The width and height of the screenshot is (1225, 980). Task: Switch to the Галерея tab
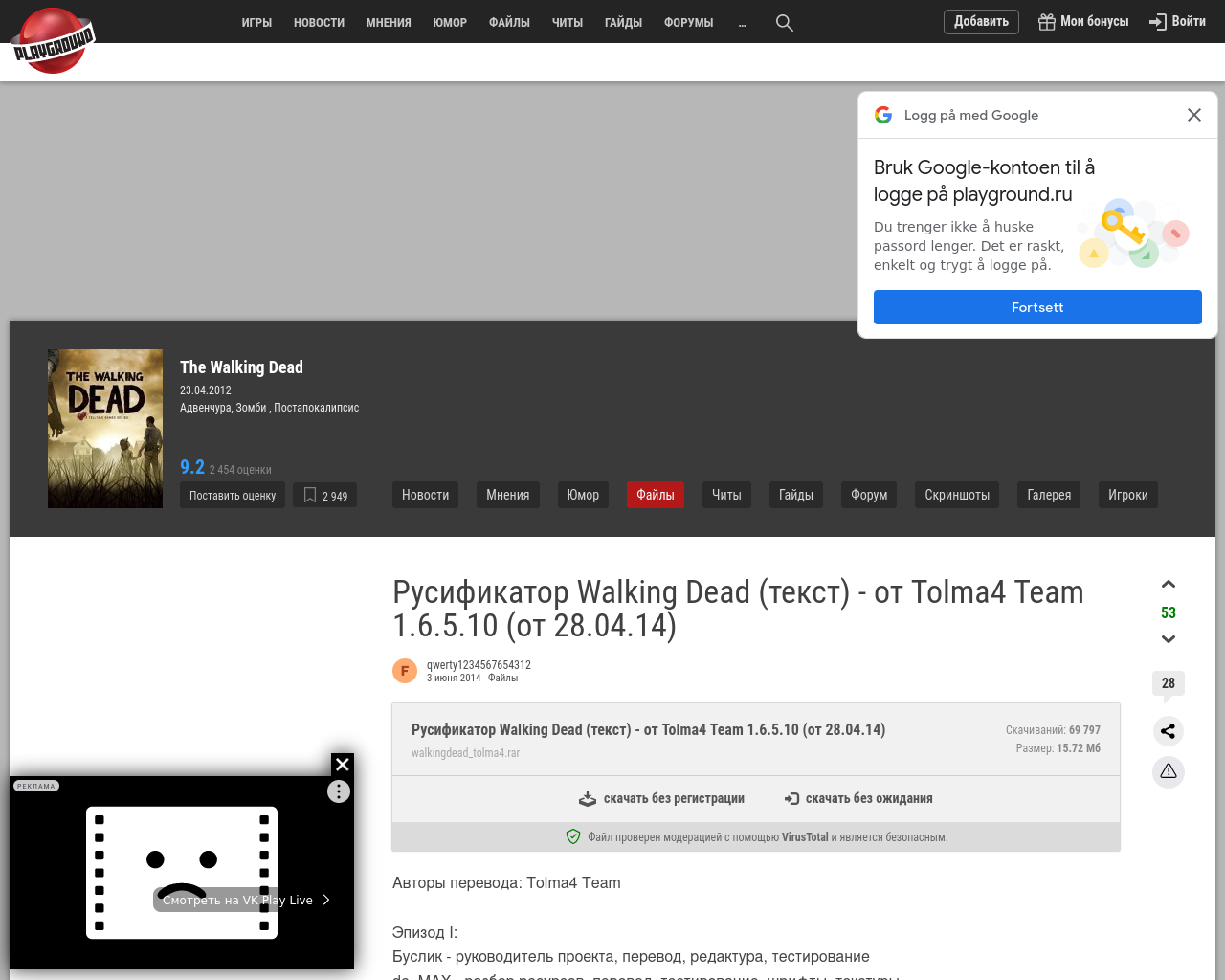[1049, 495]
